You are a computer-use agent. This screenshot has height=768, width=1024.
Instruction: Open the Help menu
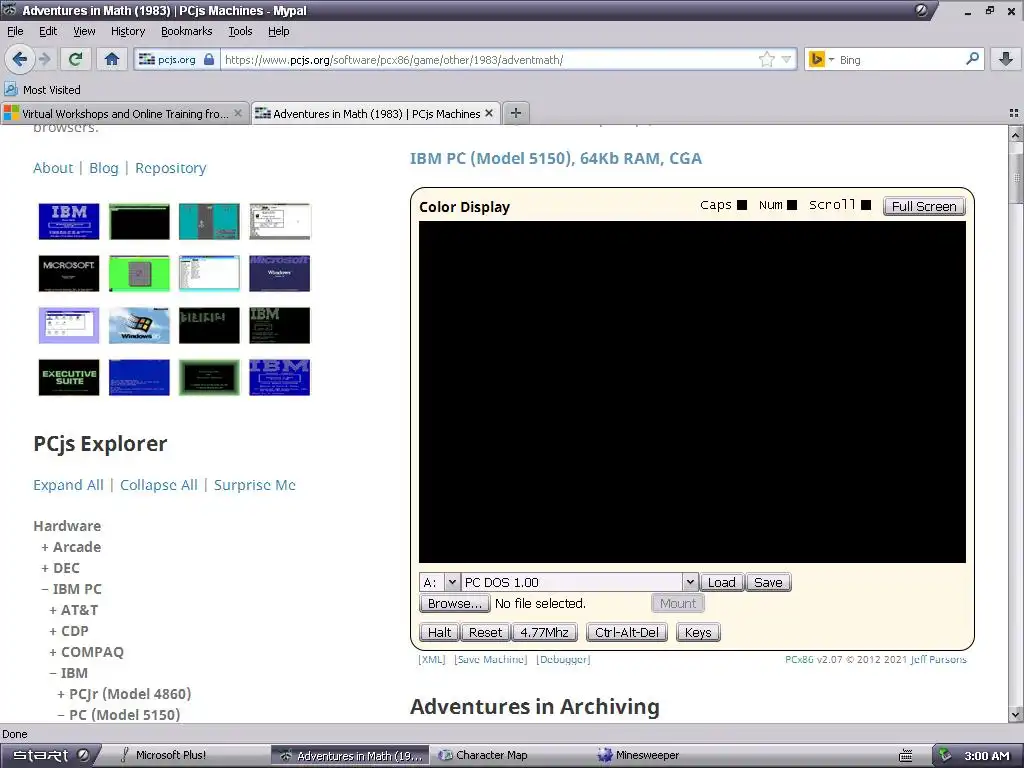[279, 31]
